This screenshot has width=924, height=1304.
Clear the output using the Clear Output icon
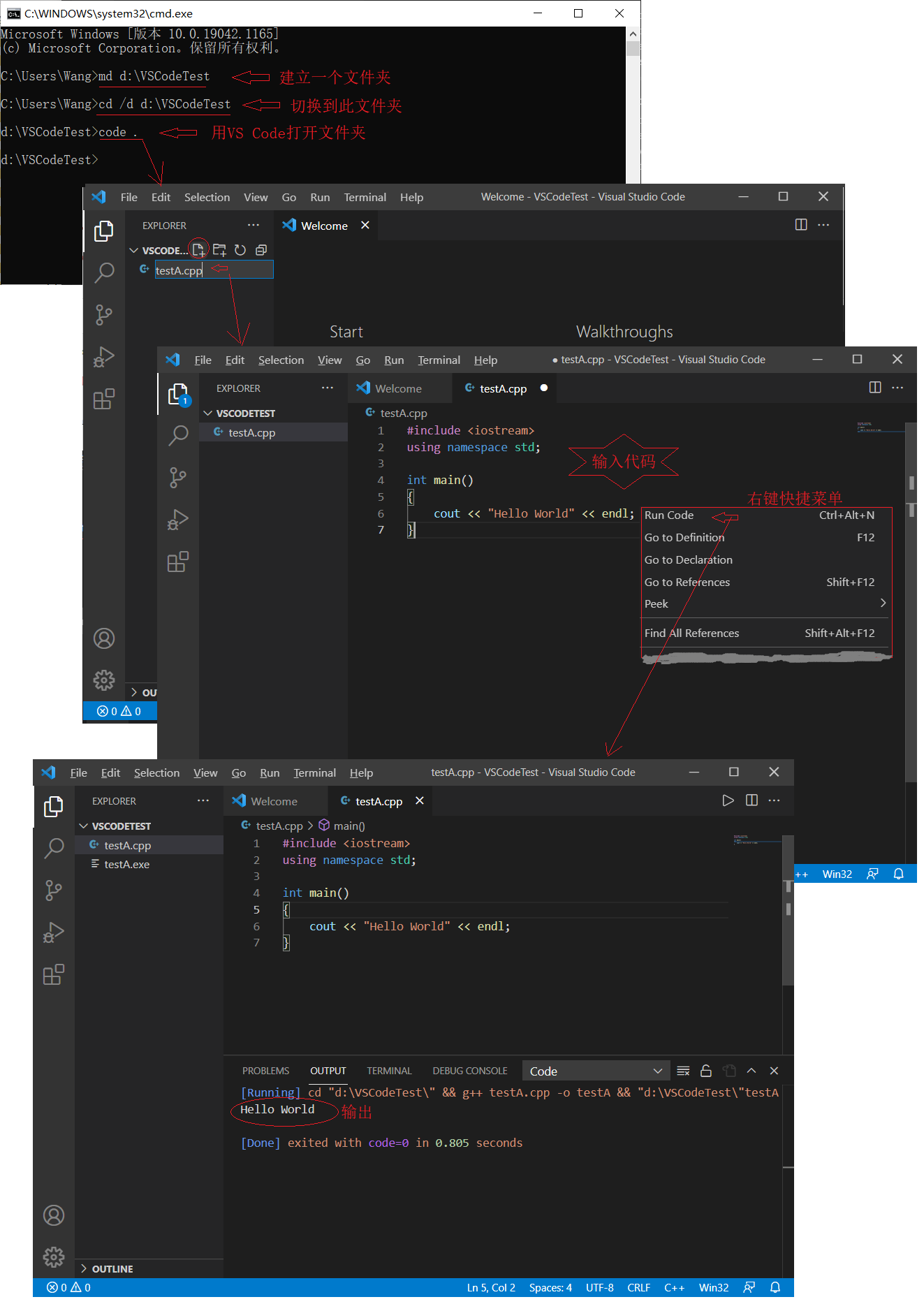tap(683, 1071)
